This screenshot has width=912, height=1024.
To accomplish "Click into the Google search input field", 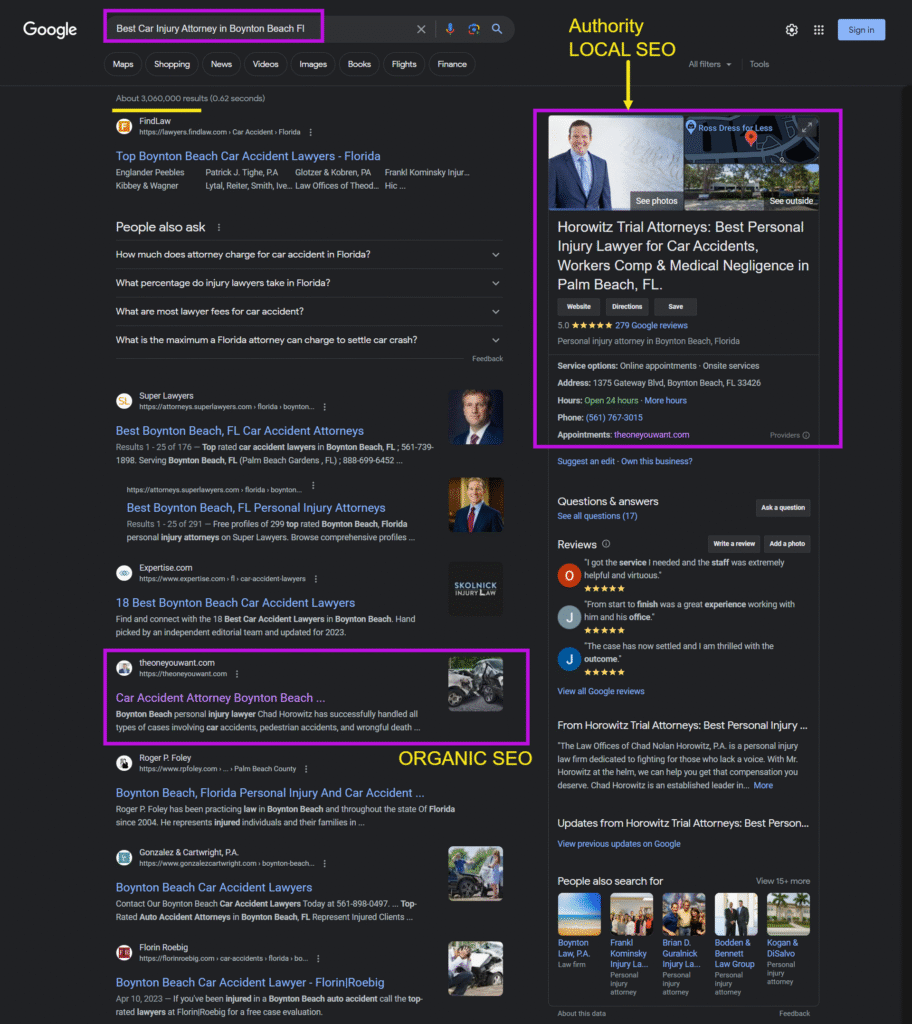I will click(x=260, y=29).
